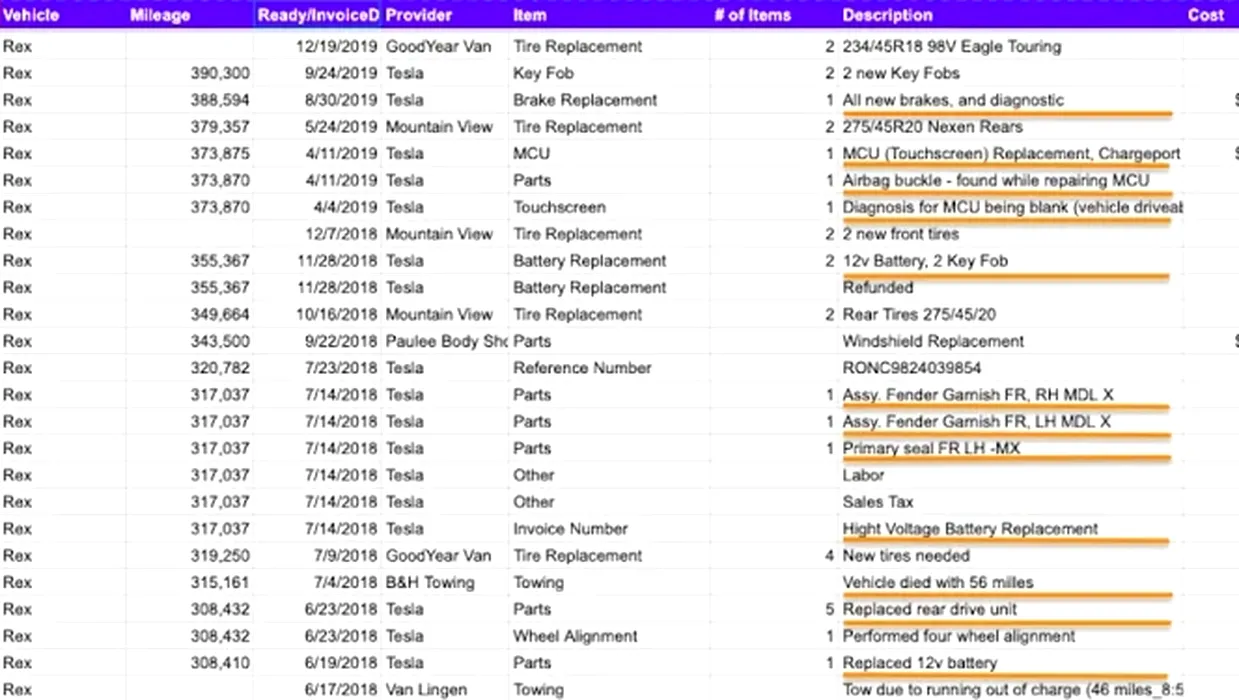Click the Mileage column header
The width and height of the screenshot is (1239, 700).
(160, 15)
